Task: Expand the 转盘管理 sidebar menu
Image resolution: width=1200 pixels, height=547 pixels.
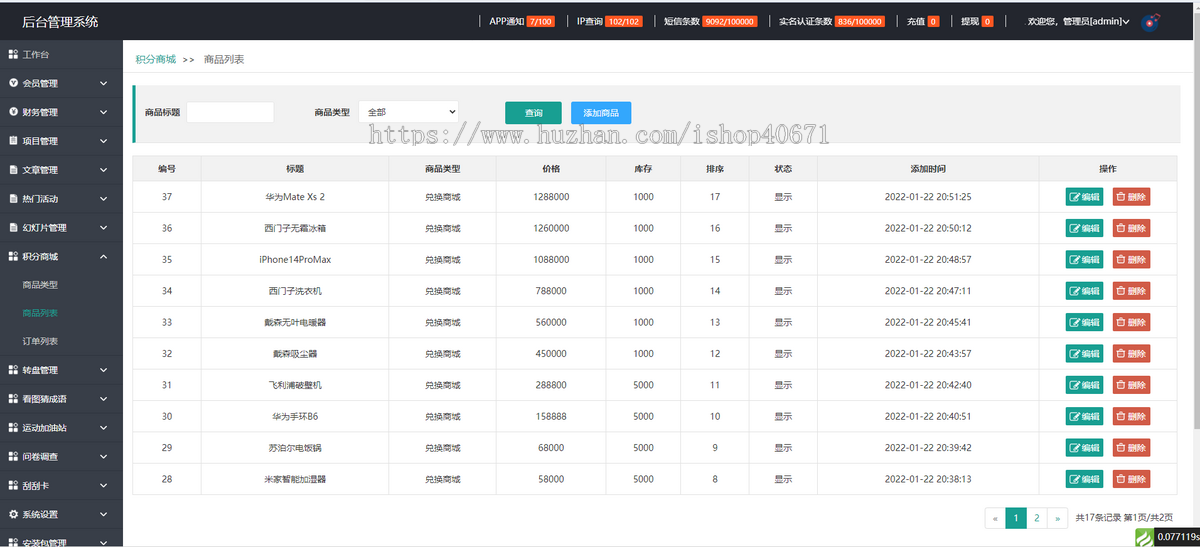Action: point(103,370)
